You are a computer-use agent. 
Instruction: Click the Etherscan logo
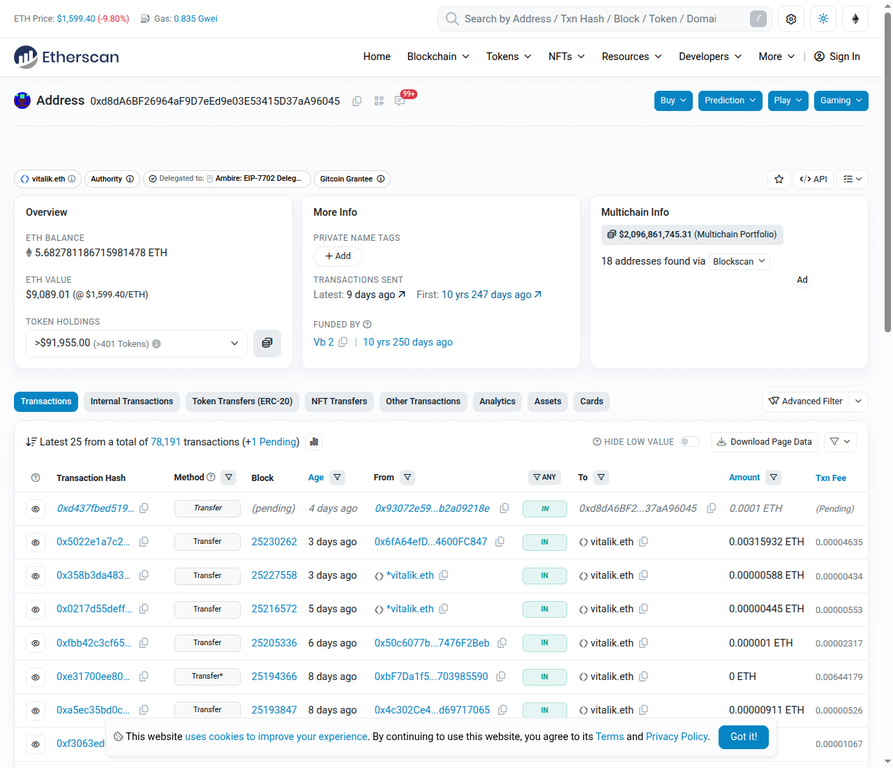pos(67,56)
